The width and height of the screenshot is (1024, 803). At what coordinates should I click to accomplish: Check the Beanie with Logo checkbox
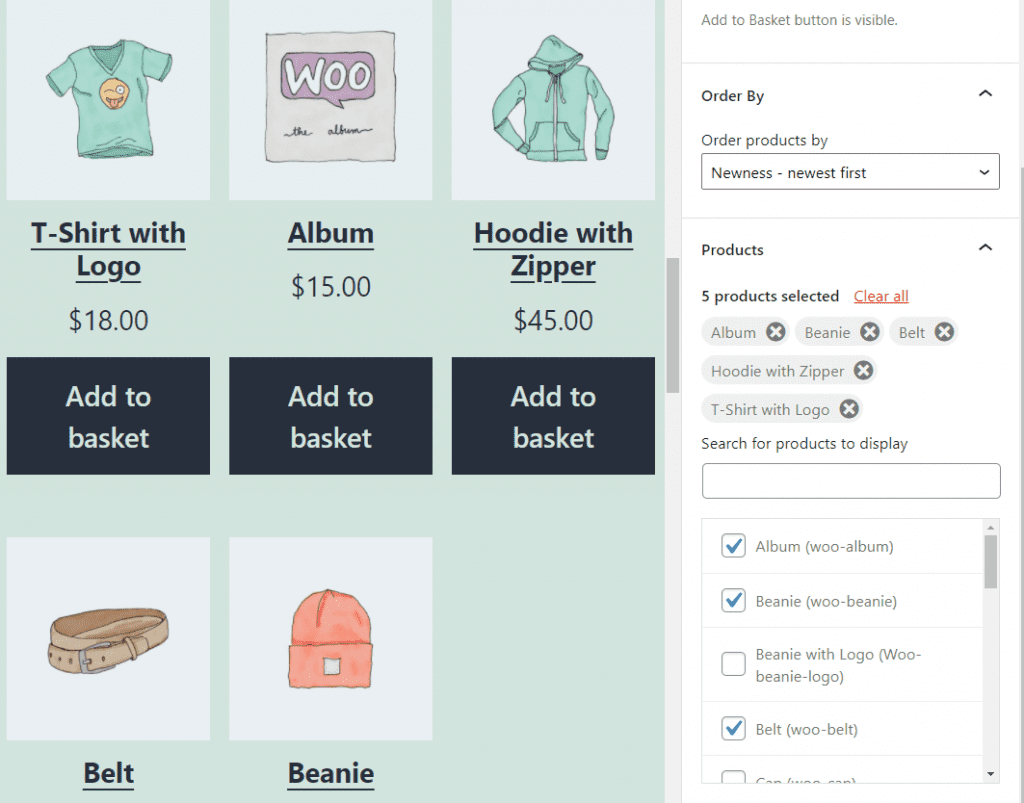coord(733,663)
